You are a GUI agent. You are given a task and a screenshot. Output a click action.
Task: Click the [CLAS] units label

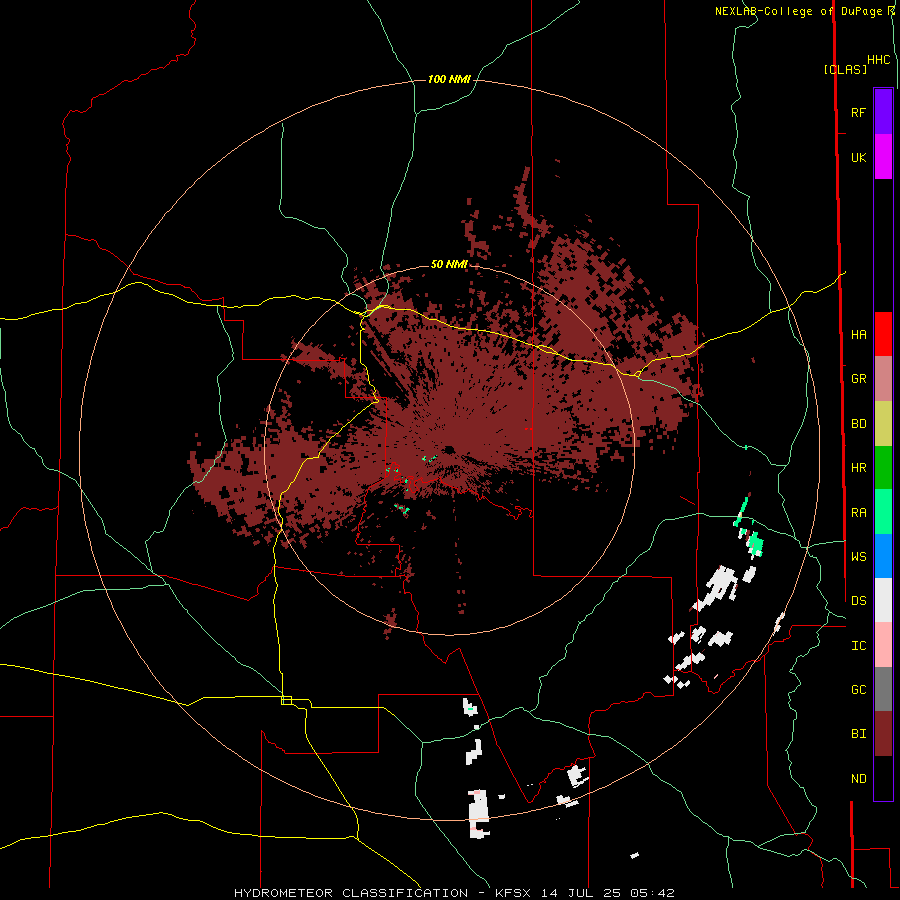(845, 69)
